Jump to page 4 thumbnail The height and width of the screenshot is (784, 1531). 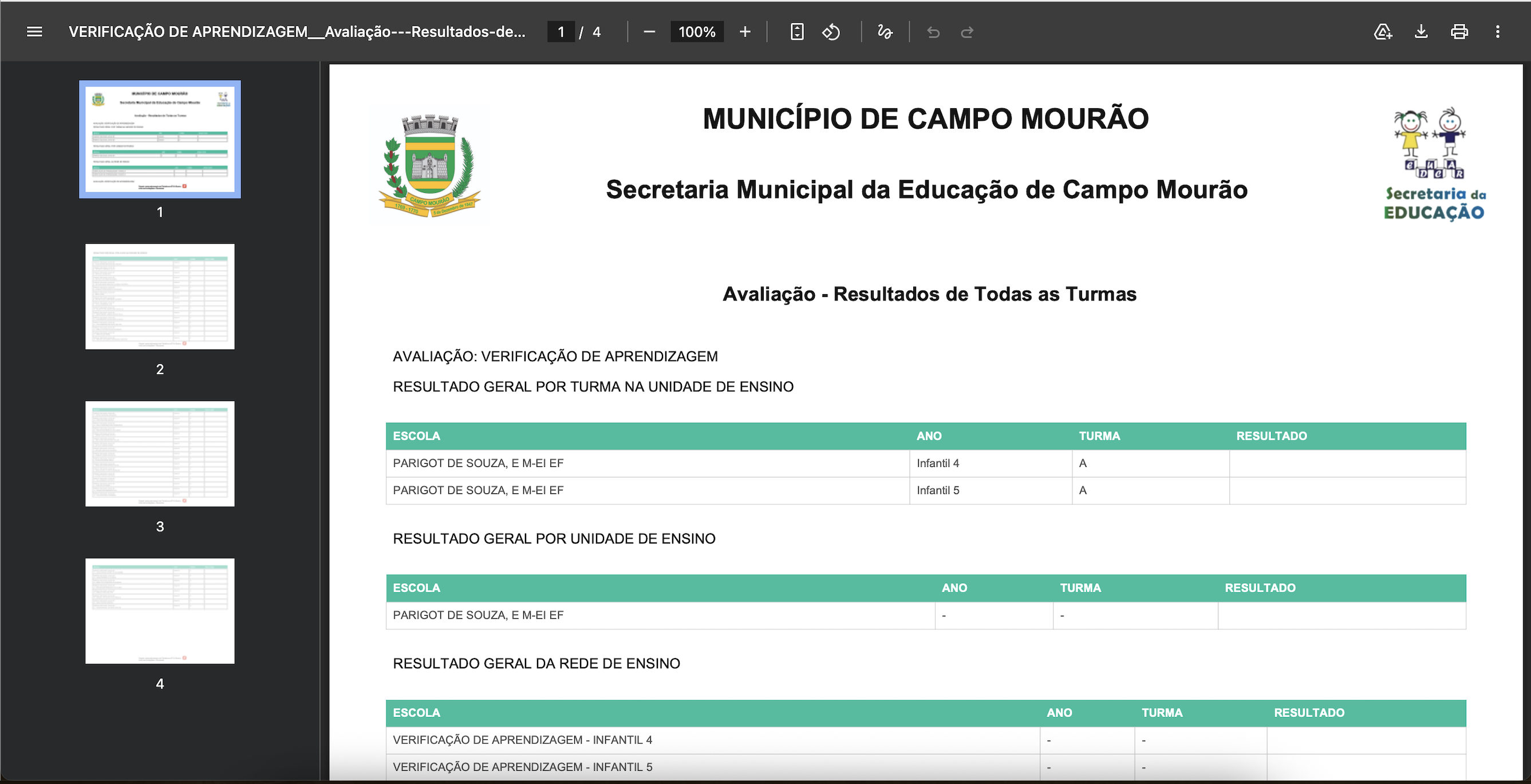(x=160, y=611)
